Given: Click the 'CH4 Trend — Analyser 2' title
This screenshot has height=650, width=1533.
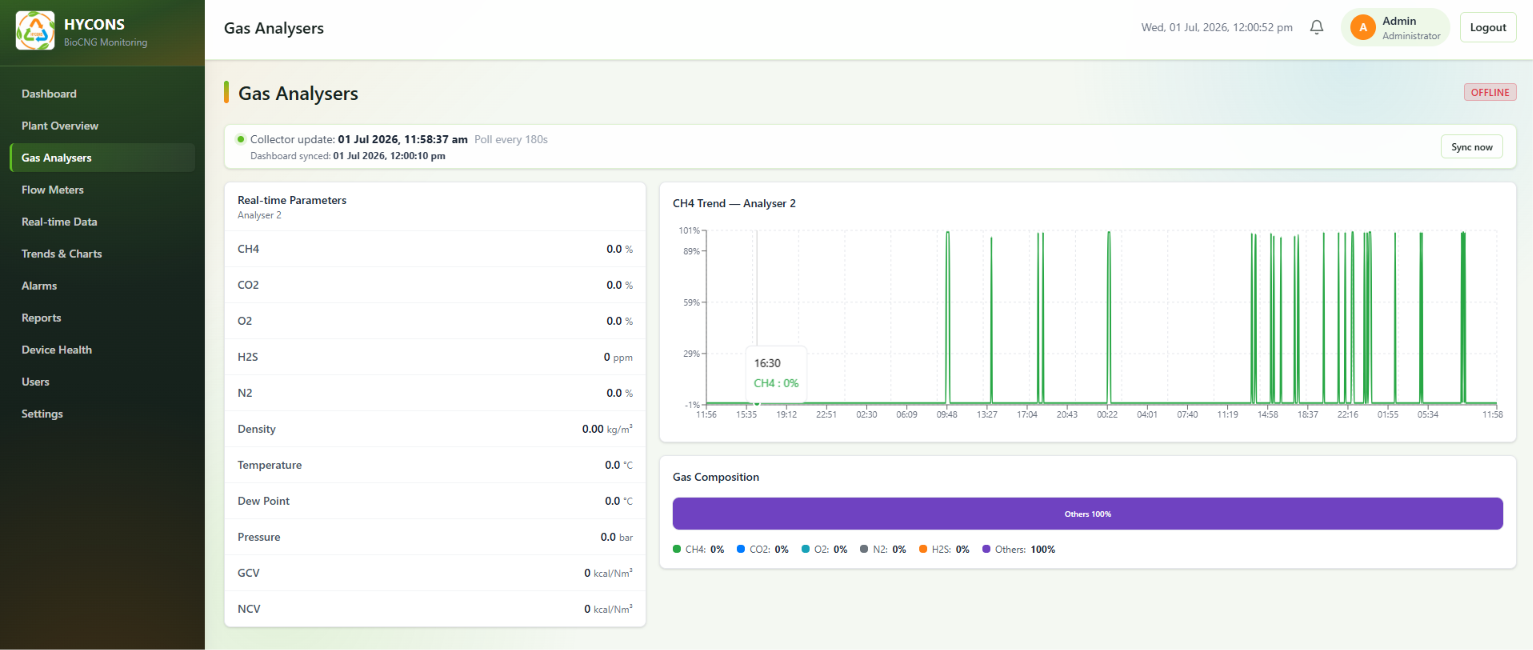Looking at the screenshot, I should click(734, 203).
